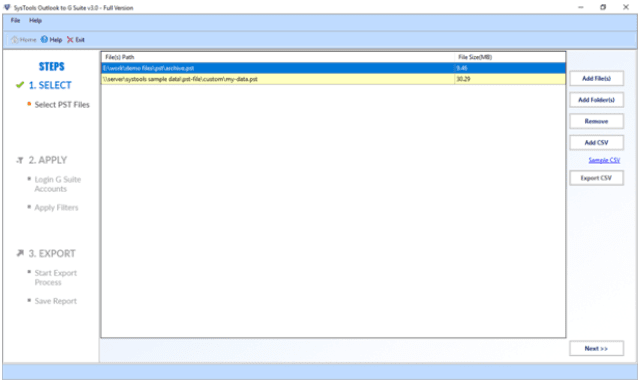This screenshot has width=640, height=382.
Task: Click the File Size(MB) column header
Action: point(510,57)
